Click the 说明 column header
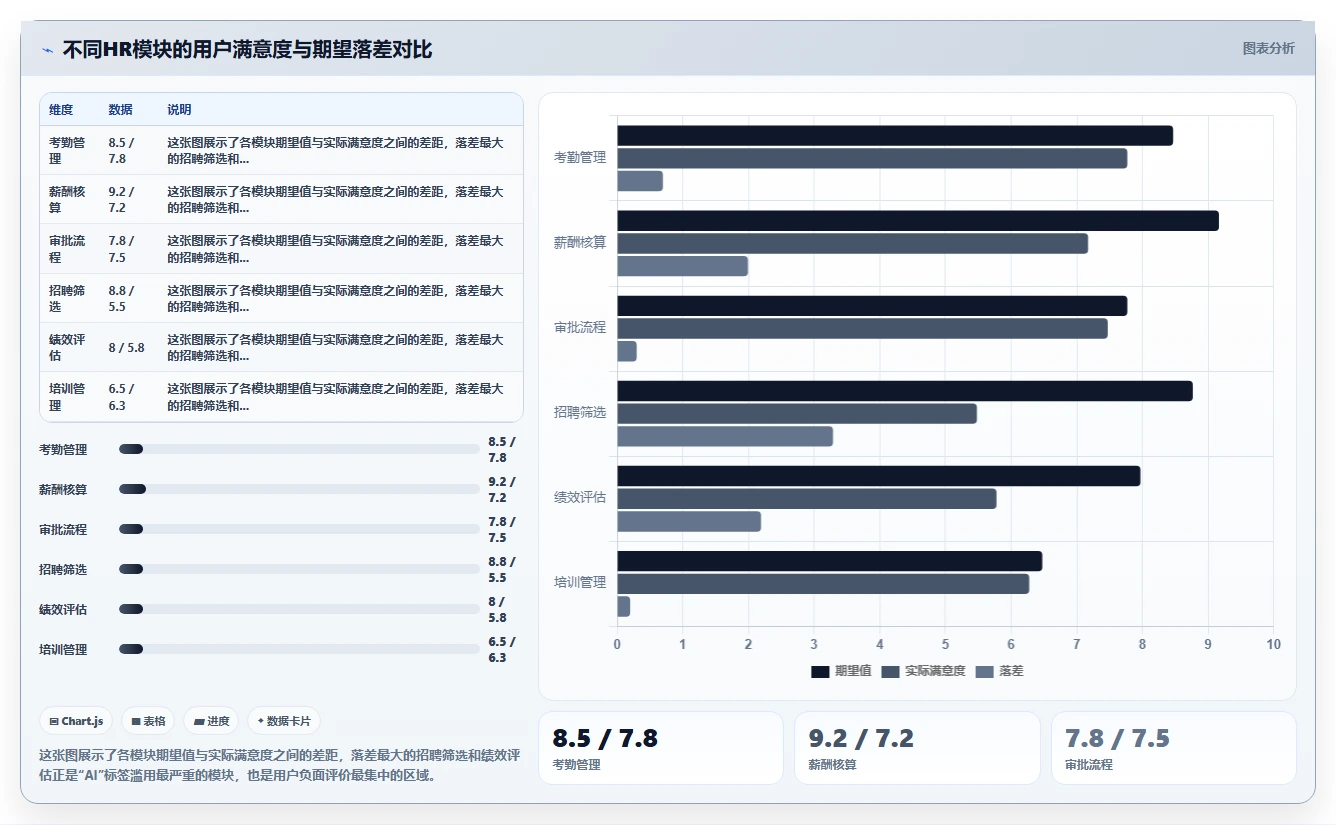The image size is (1336, 825). click(179, 110)
